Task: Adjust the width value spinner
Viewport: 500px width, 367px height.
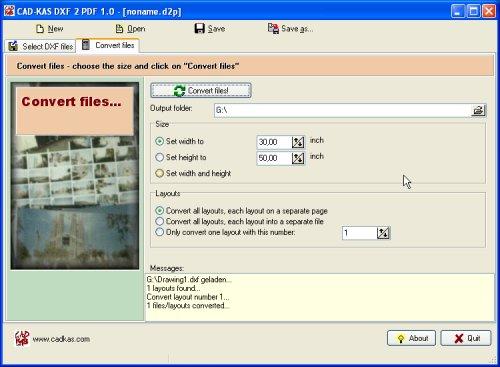Action: click(298, 142)
